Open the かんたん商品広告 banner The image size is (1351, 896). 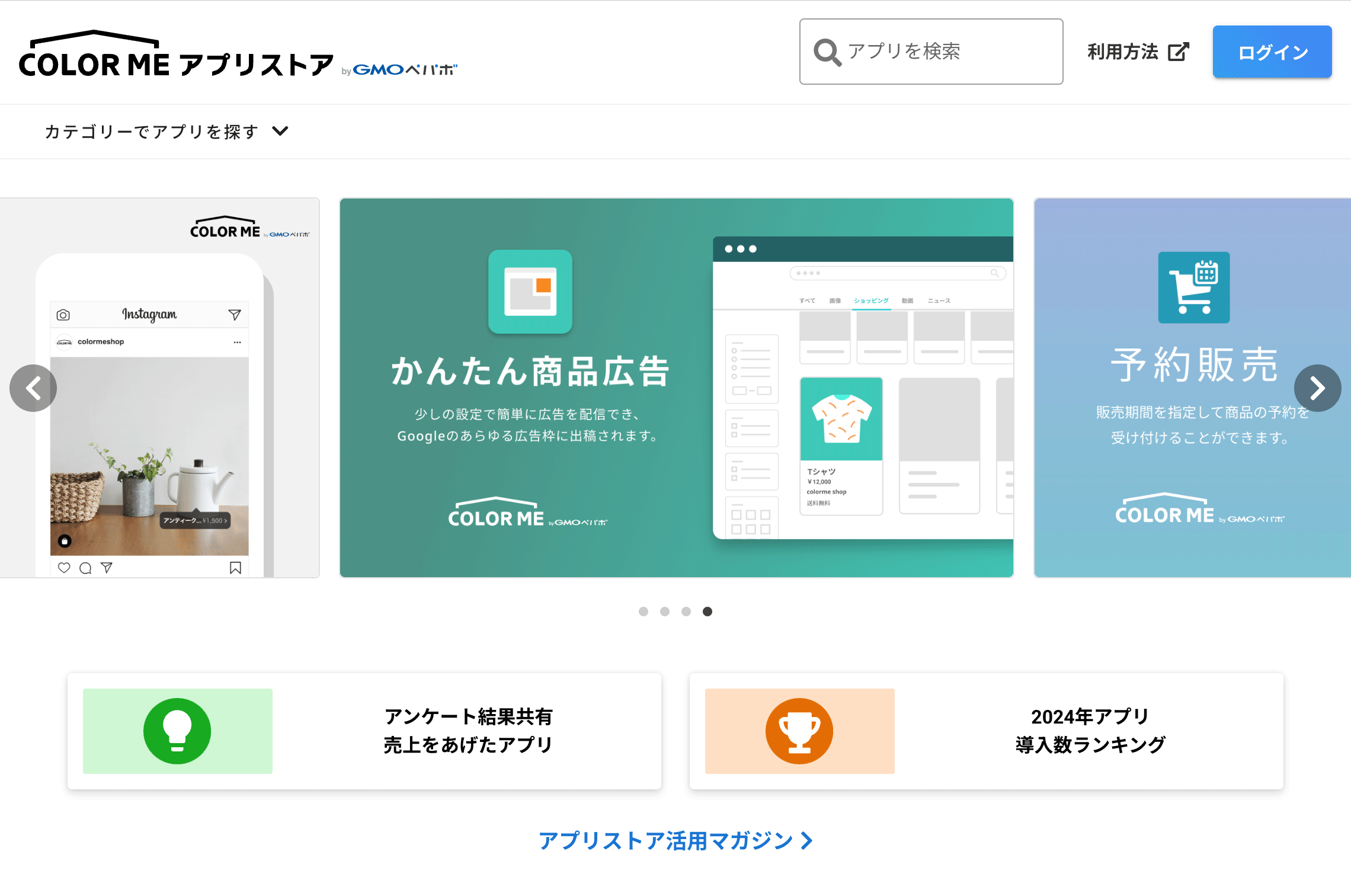[677, 388]
